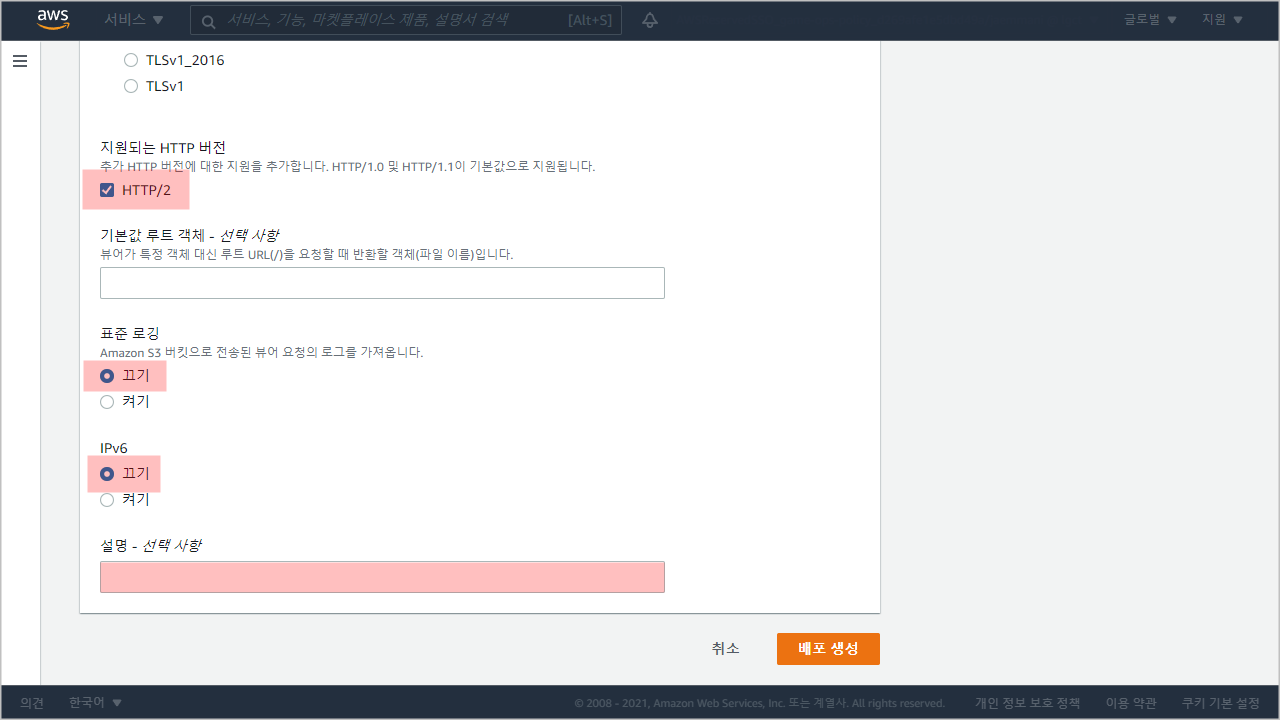Viewport: 1280px width, 720px height.
Task: Uncheck the HTTP/2 checkbox
Action: tap(107, 190)
